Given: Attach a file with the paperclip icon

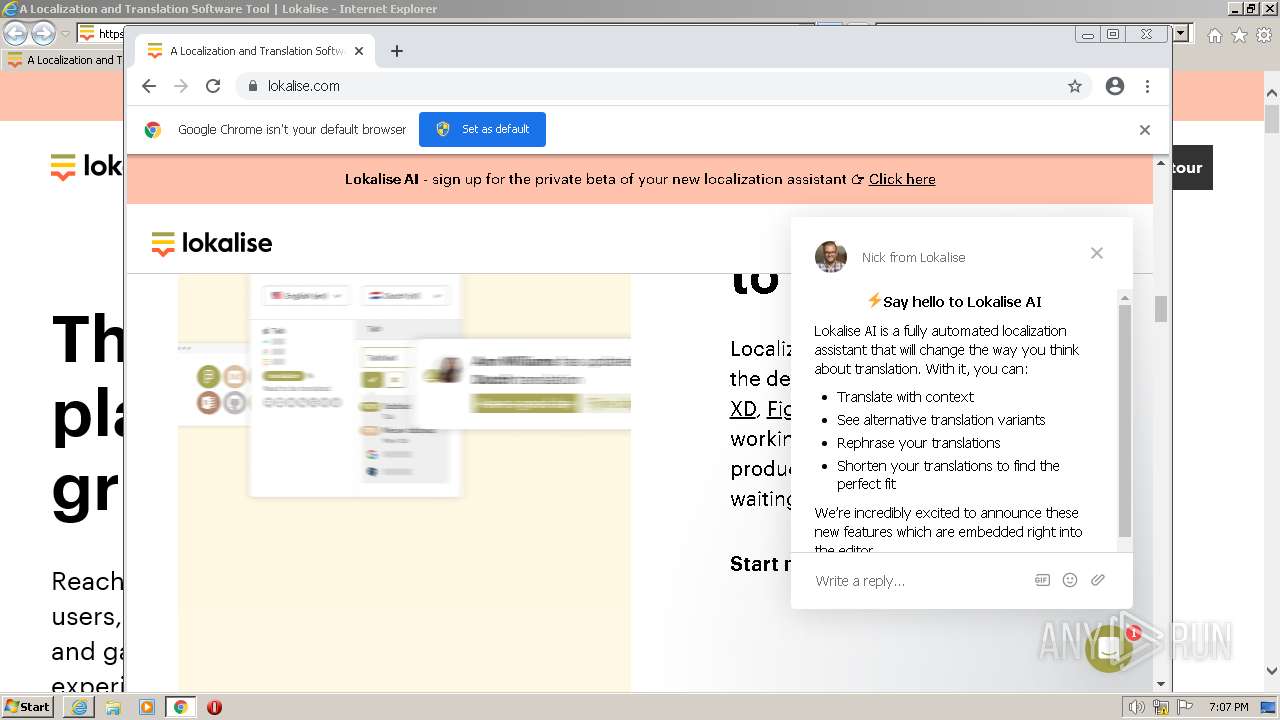Looking at the screenshot, I should pyautogui.click(x=1098, y=580).
